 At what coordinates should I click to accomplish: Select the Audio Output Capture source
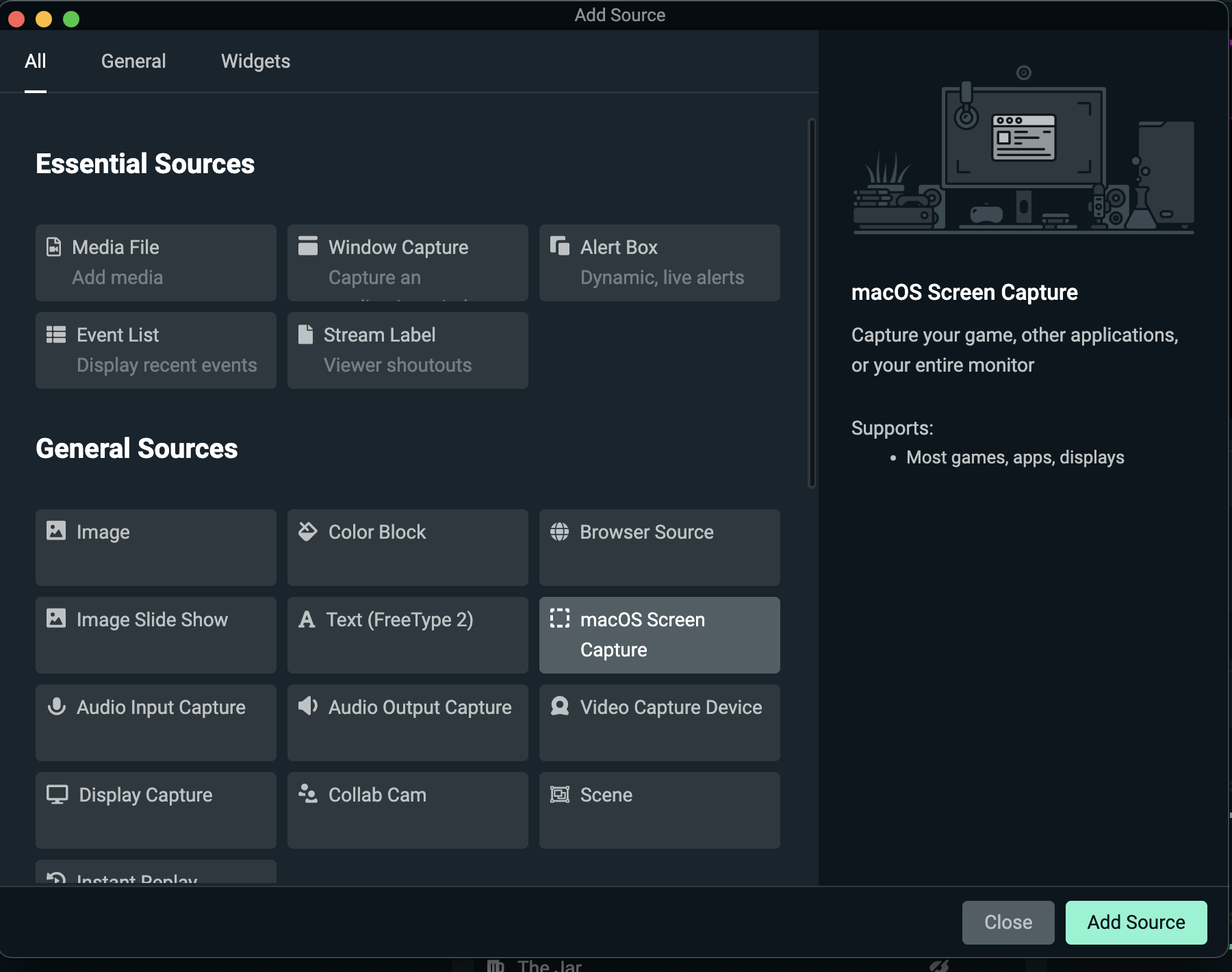click(407, 722)
